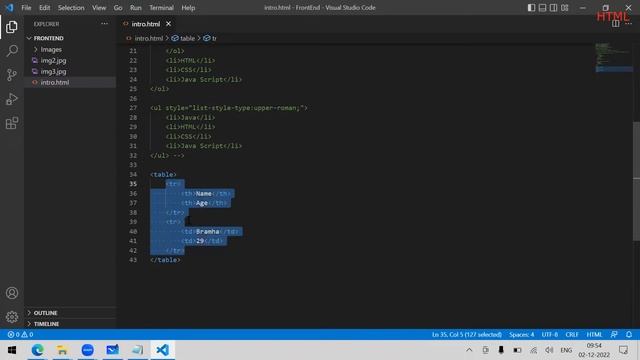Open the customize layout icon
The image size is (640, 360).
tap(564, 8)
